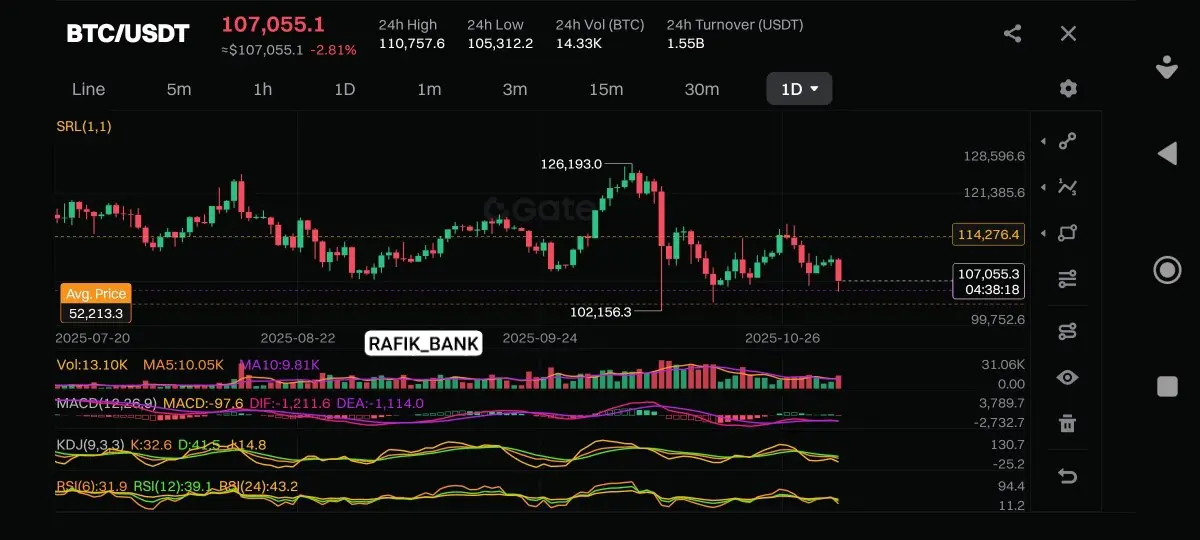Image resolution: width=1200 pixels, height=540 pixels.
Task: Tap the BTC/USDT pair title
Action: [x=128, y=34]
